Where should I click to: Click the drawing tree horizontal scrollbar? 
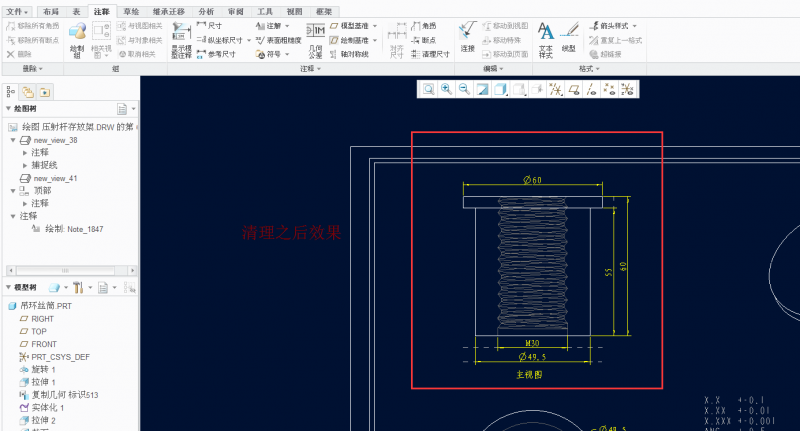tap(70, 270)
